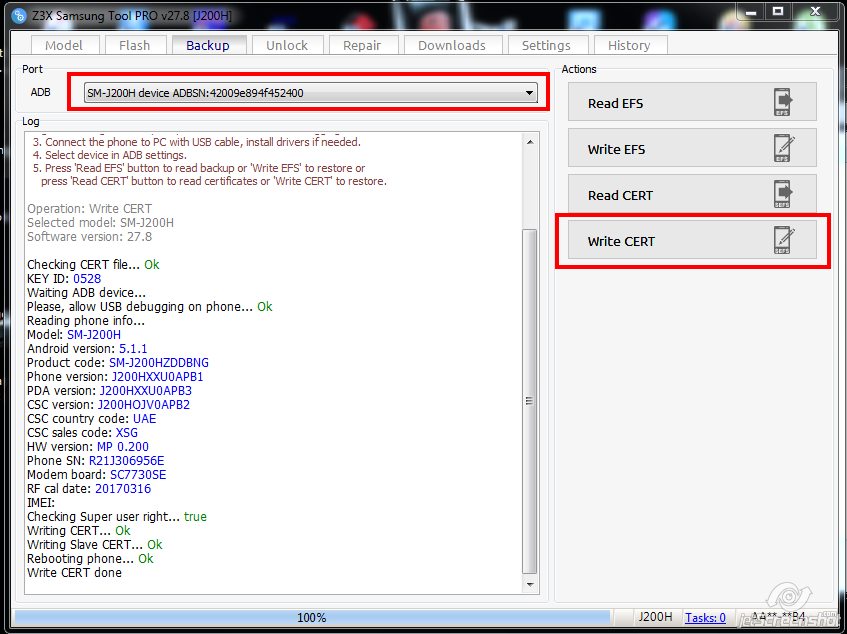
Task: Click HW version MP 0.200
Action: [x=123, y=447]
